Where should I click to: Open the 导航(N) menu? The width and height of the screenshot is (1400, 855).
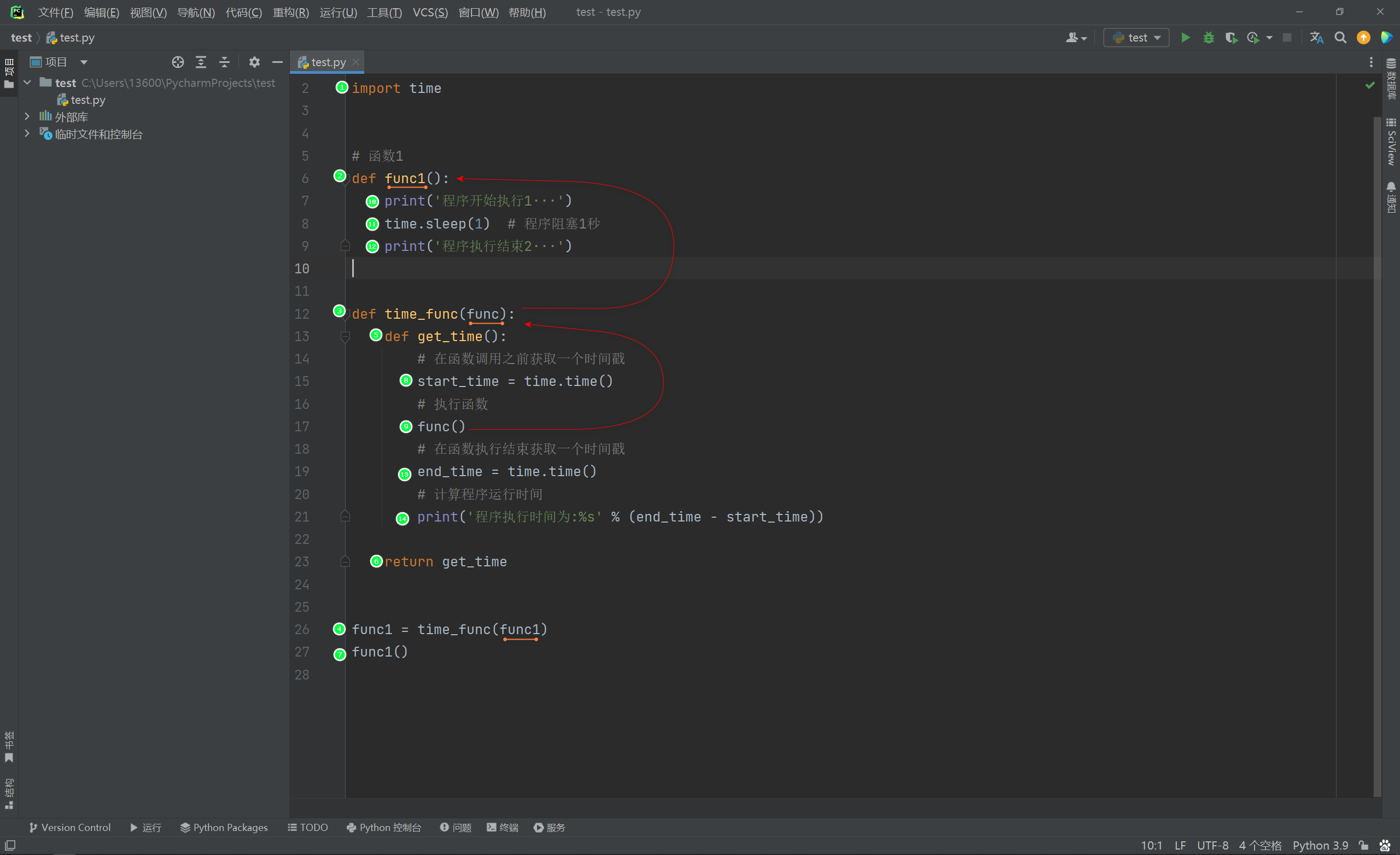click(x=196, y=12)
